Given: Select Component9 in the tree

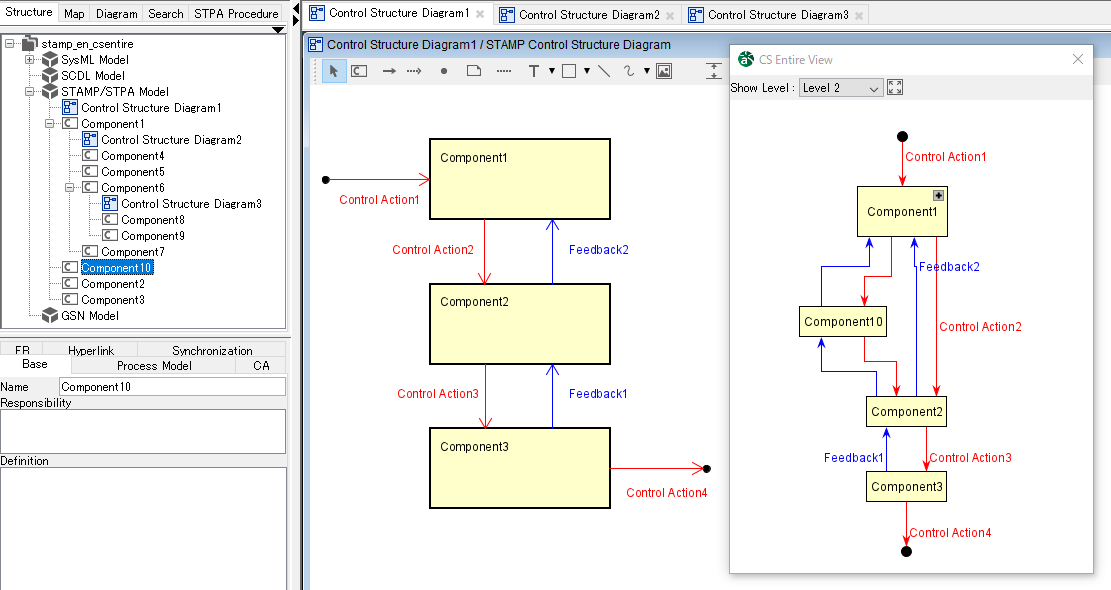Looking at the screenshot, I should (x=152, y=236).
